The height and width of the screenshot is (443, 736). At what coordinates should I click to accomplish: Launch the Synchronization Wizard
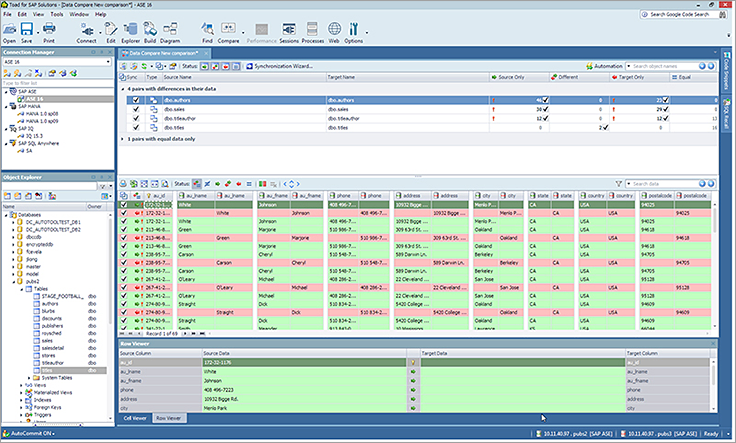click(279, 66)
